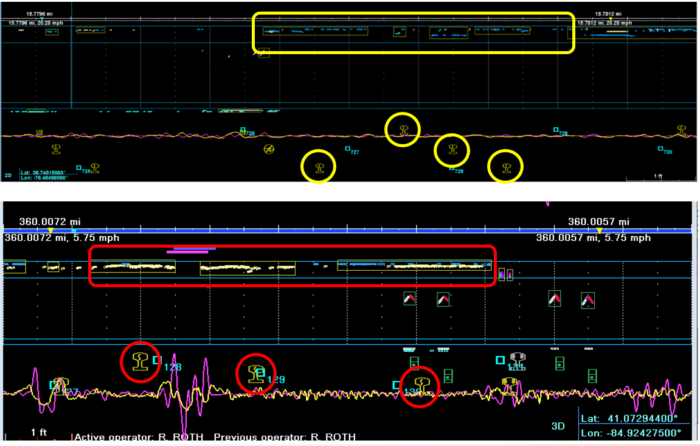Image resolution: width=700 pixels, height=446 pixels.
Task: Select the third green box icon from left
Action: click(x=559, y=363)
